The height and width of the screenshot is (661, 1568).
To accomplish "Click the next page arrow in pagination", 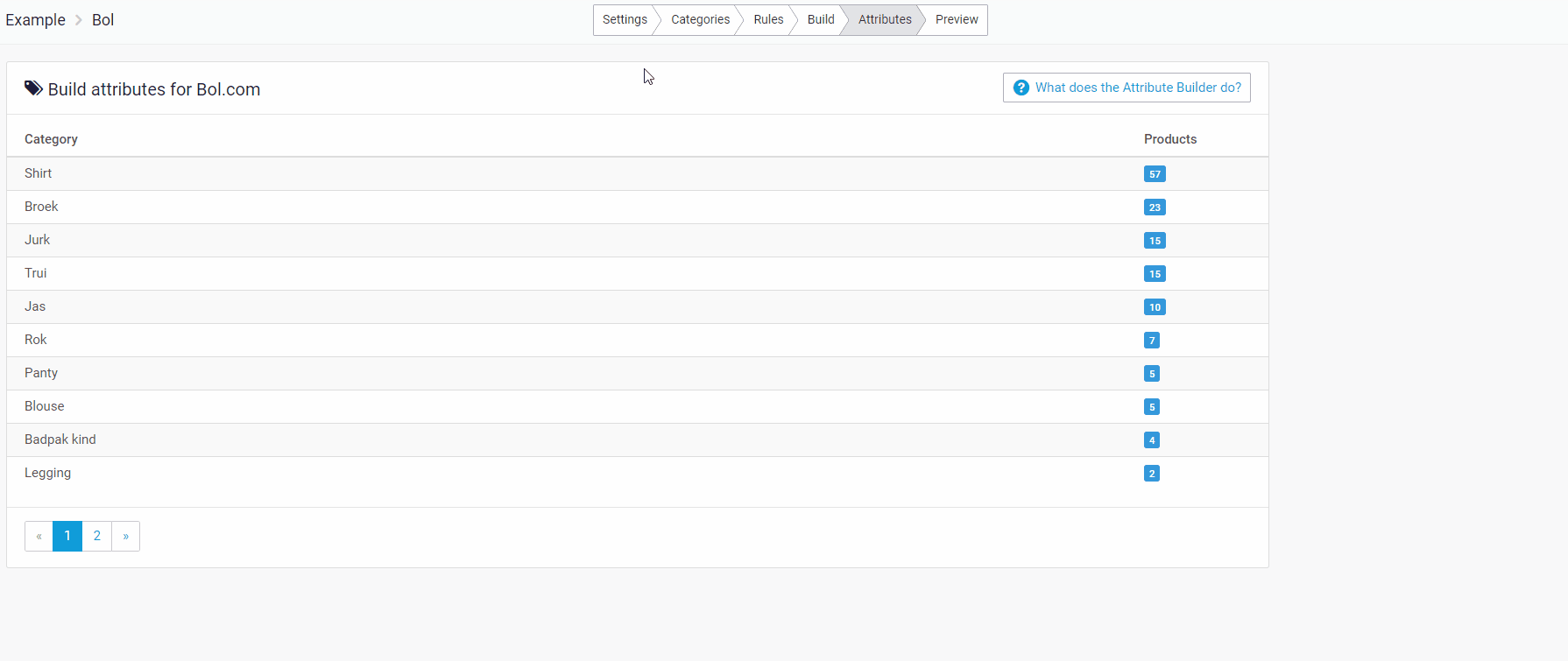I will [x=126, y=536].
